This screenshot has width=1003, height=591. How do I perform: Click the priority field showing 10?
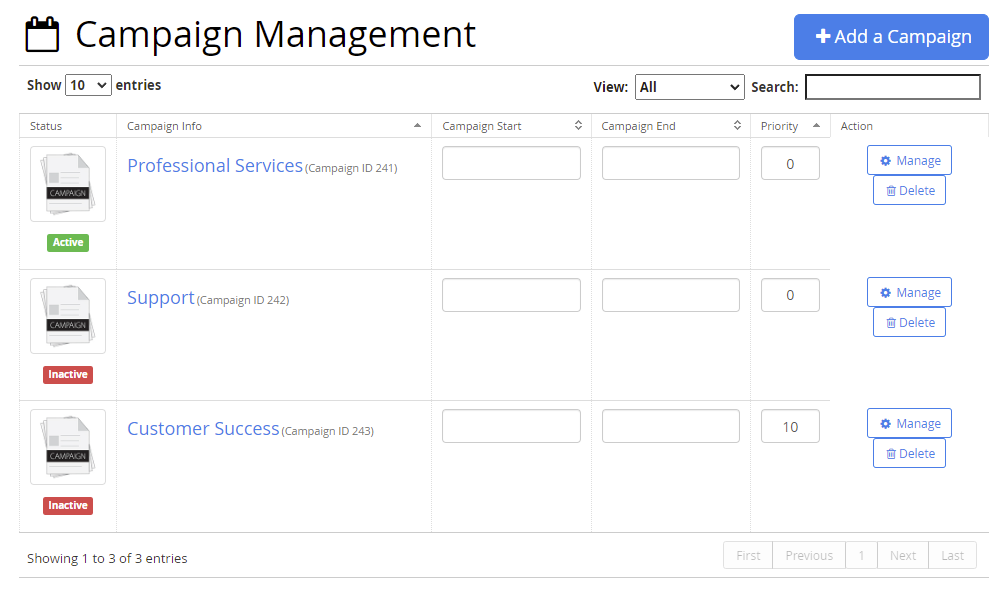[x=790, y=426]
